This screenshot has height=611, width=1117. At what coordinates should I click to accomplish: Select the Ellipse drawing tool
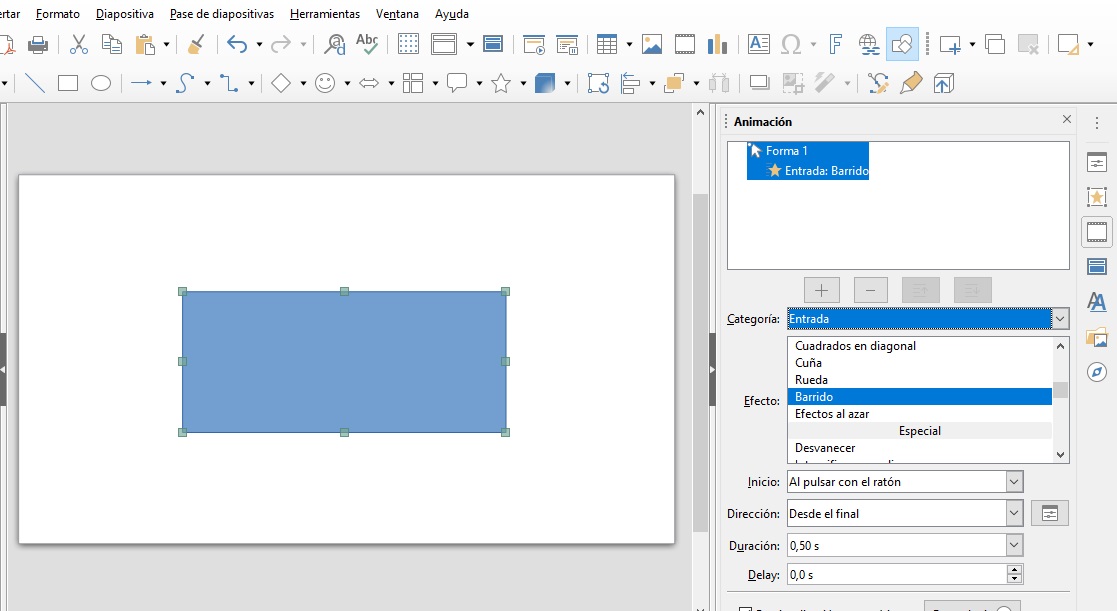pos(100,83)
